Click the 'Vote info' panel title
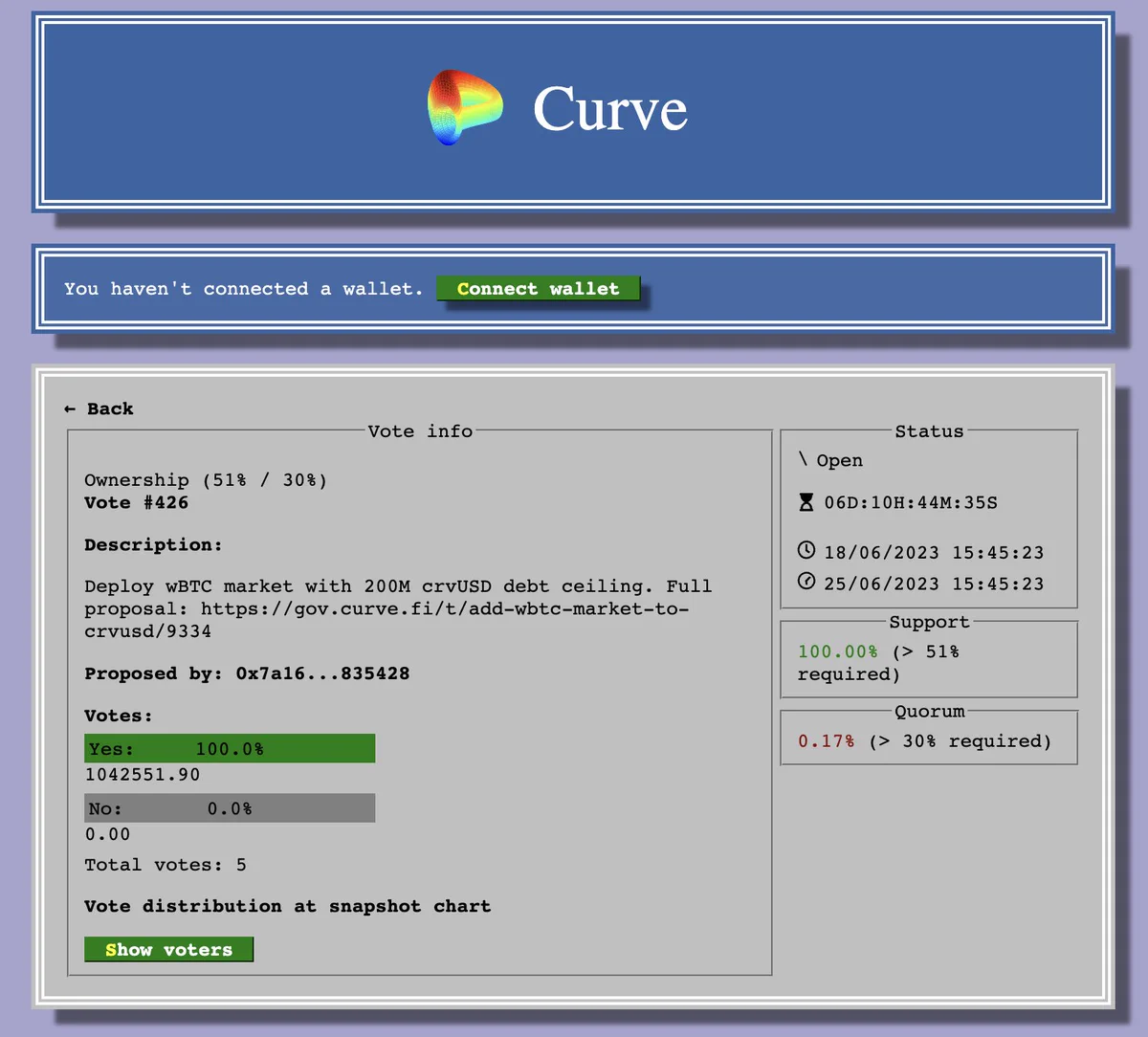 coord(420,431)
